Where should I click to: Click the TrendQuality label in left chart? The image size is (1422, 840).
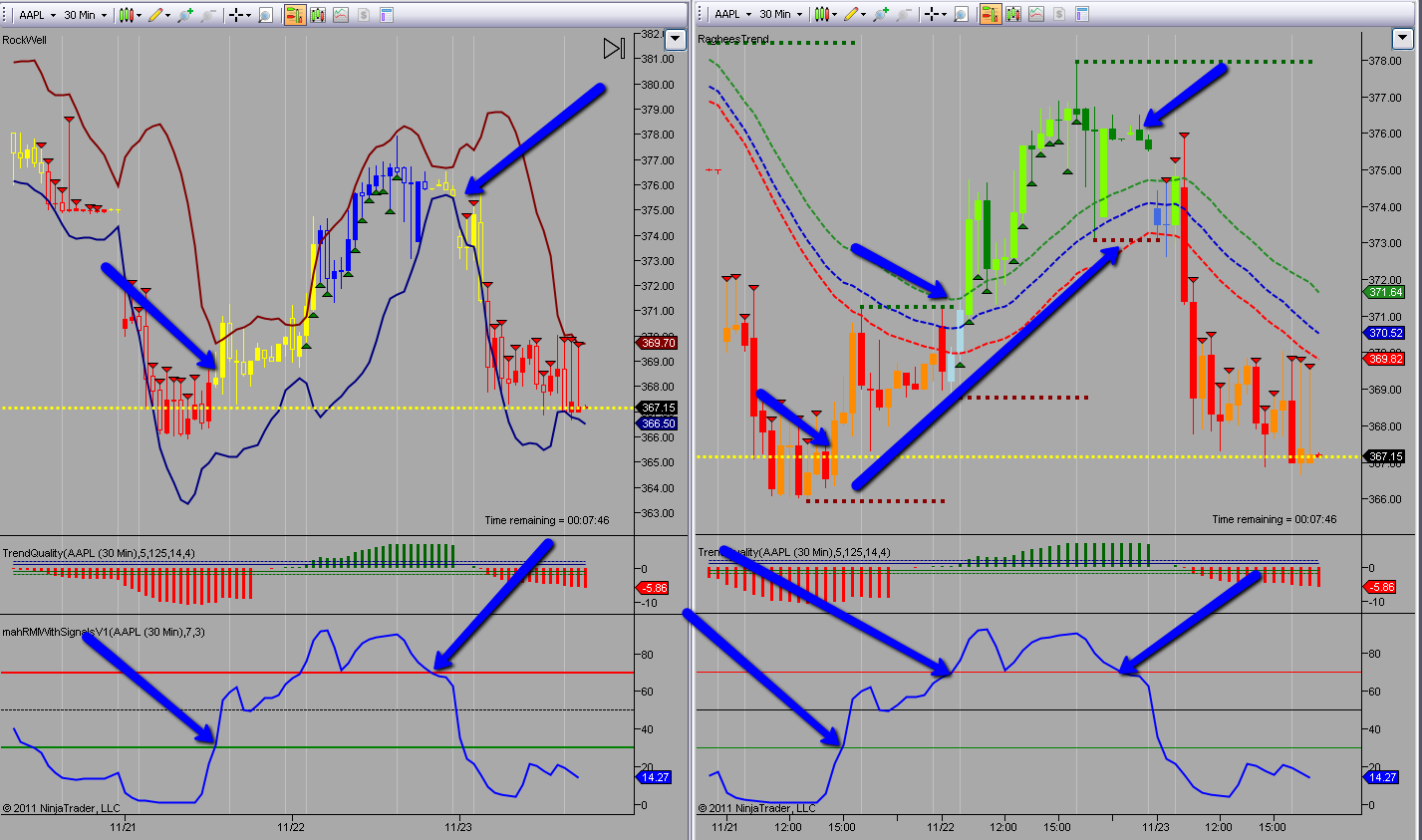[99, 553]
